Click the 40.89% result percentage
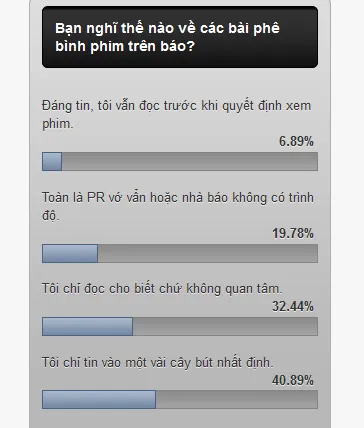 point(293,380)
